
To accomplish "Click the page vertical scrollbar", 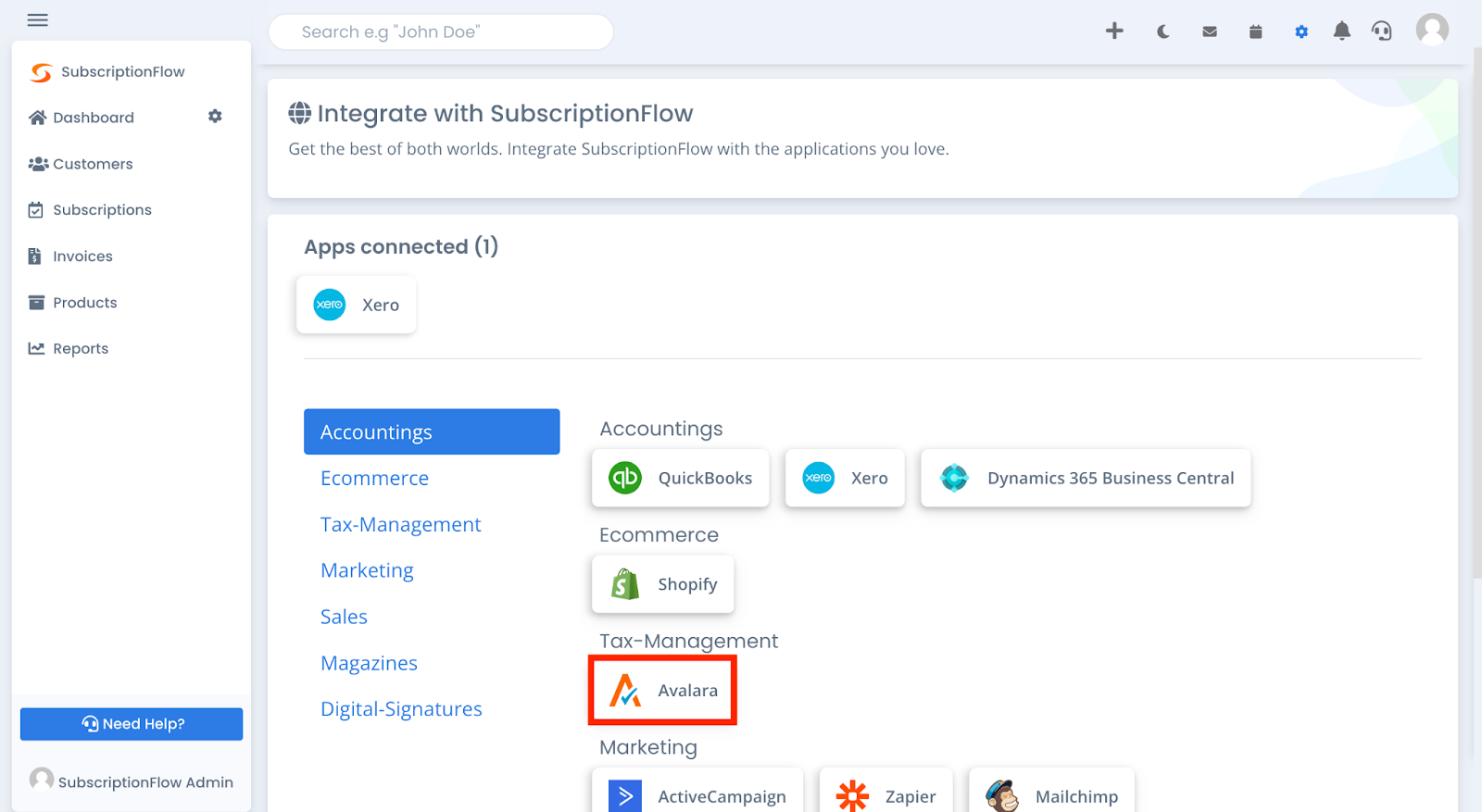I will point(1476,315).
